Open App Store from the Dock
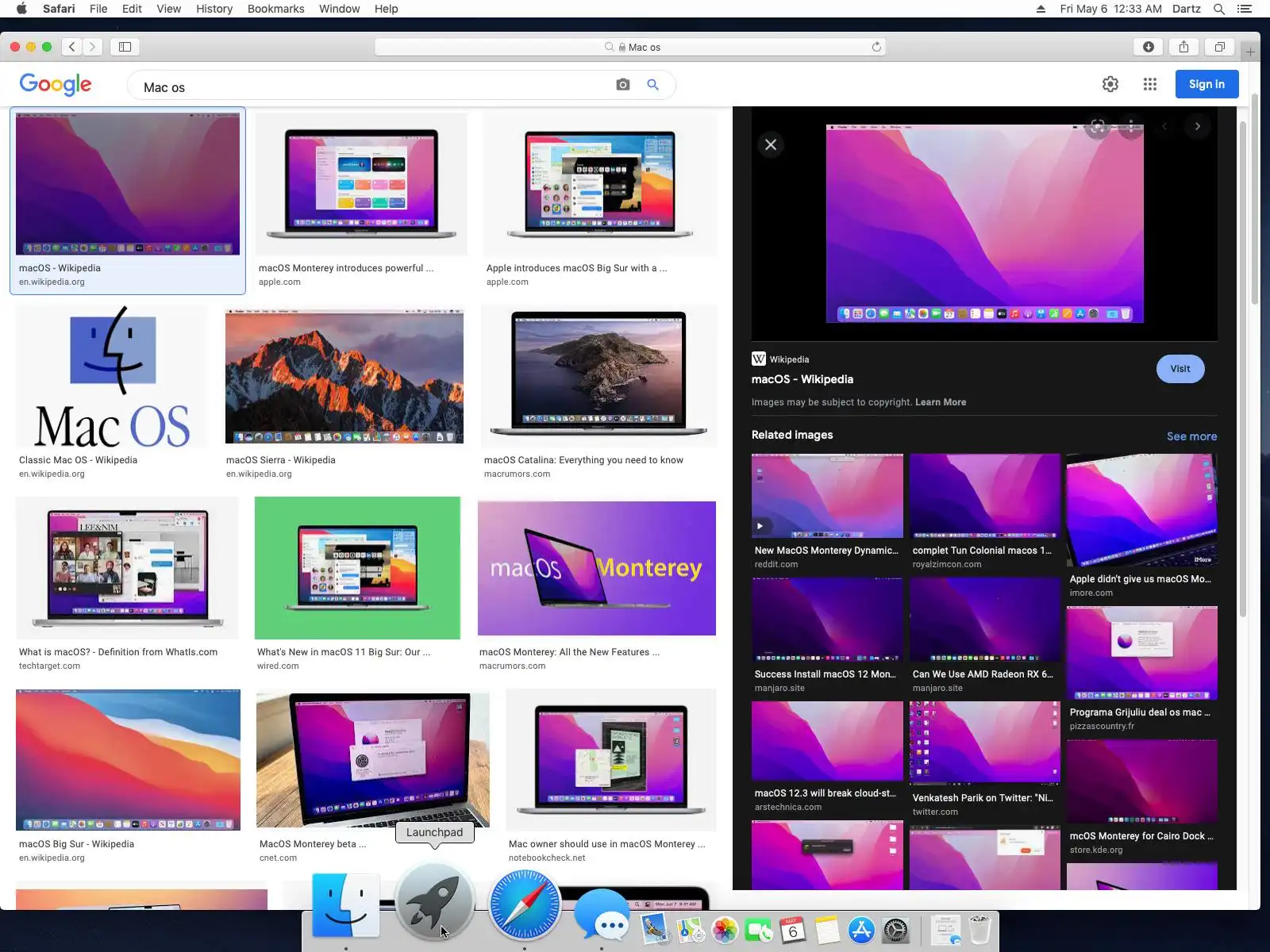The height and width of the screenshot is (952, 1270). (x=860, y=930)
